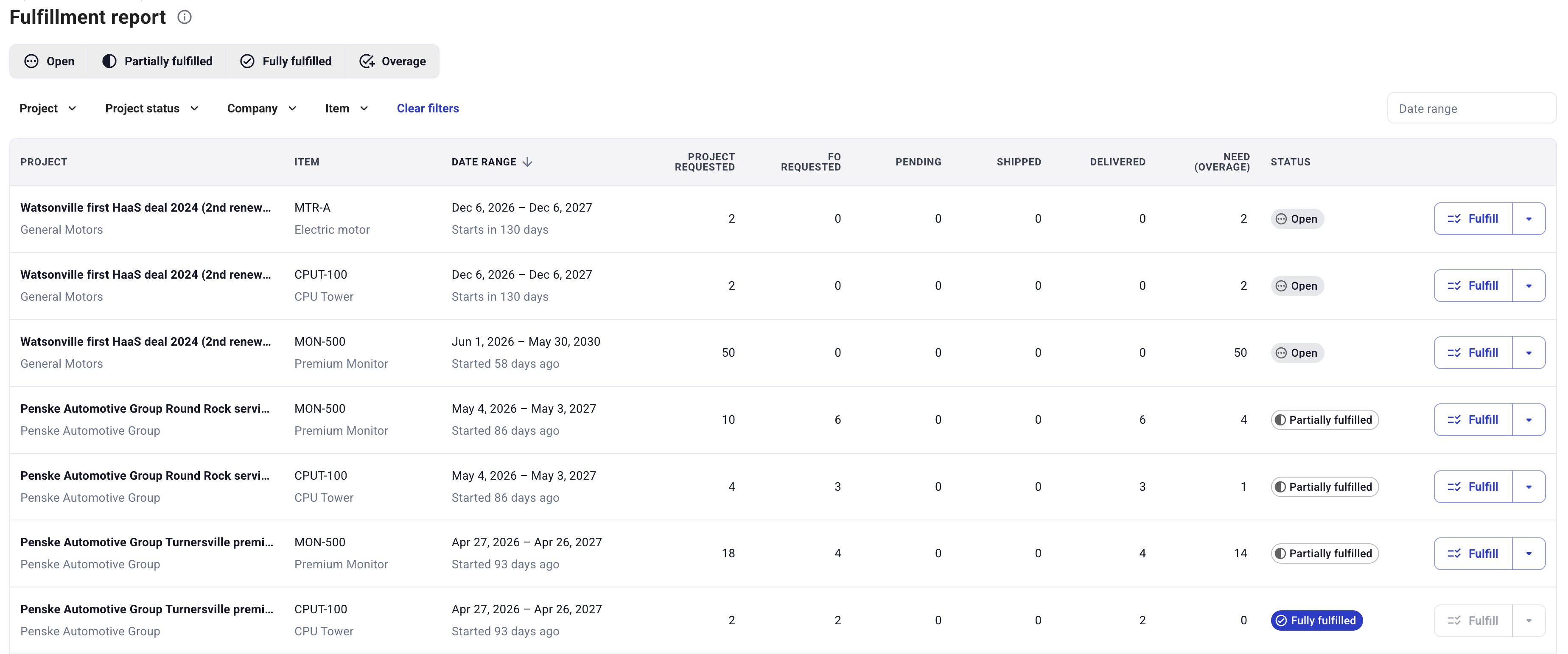This screenshot has width=1568, height=654.
Task: Expand Fulfill options for Turnersville MON-500 row
Action: pos(1529,553)
